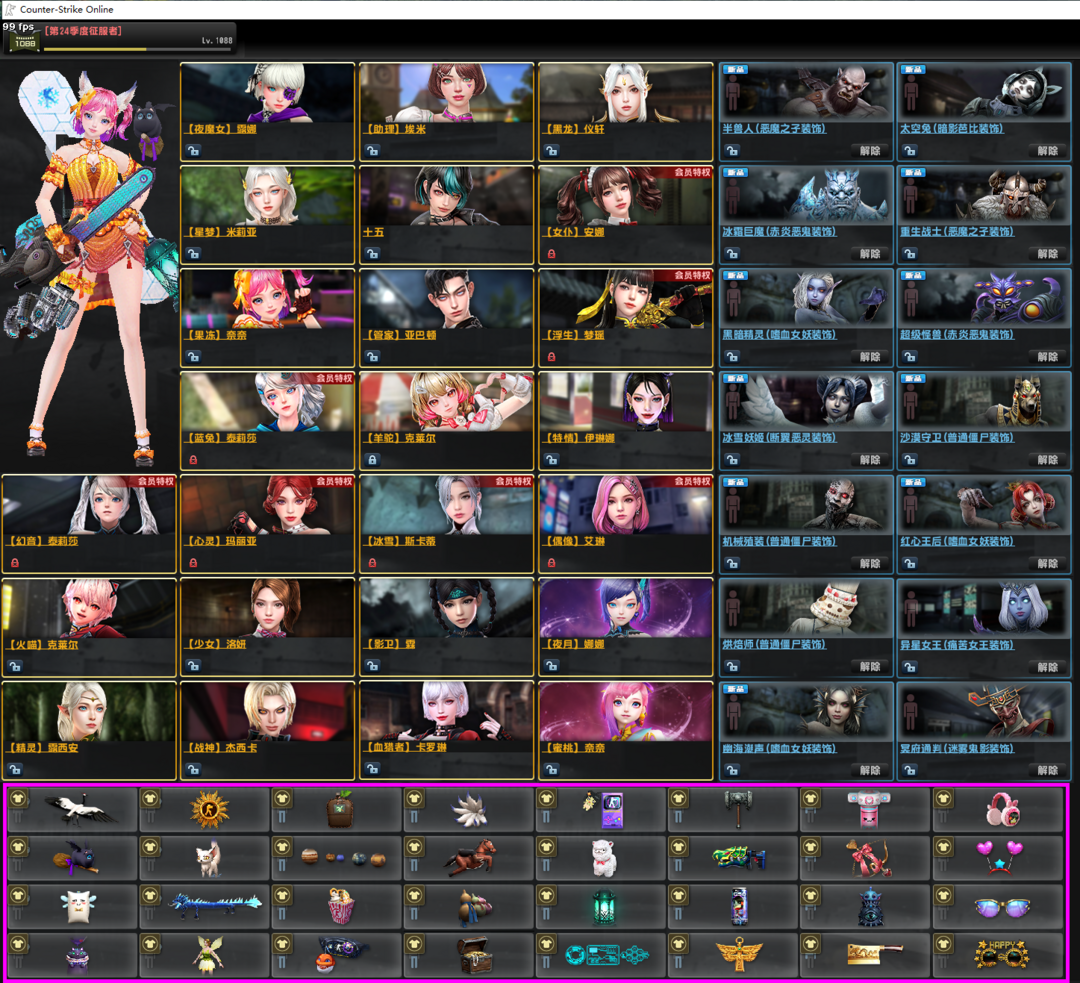The height and width of the screenshot is (983, 1080).
Task: Toggle the red lock on 【女仆】安娜
Action: tap(551, 254)
